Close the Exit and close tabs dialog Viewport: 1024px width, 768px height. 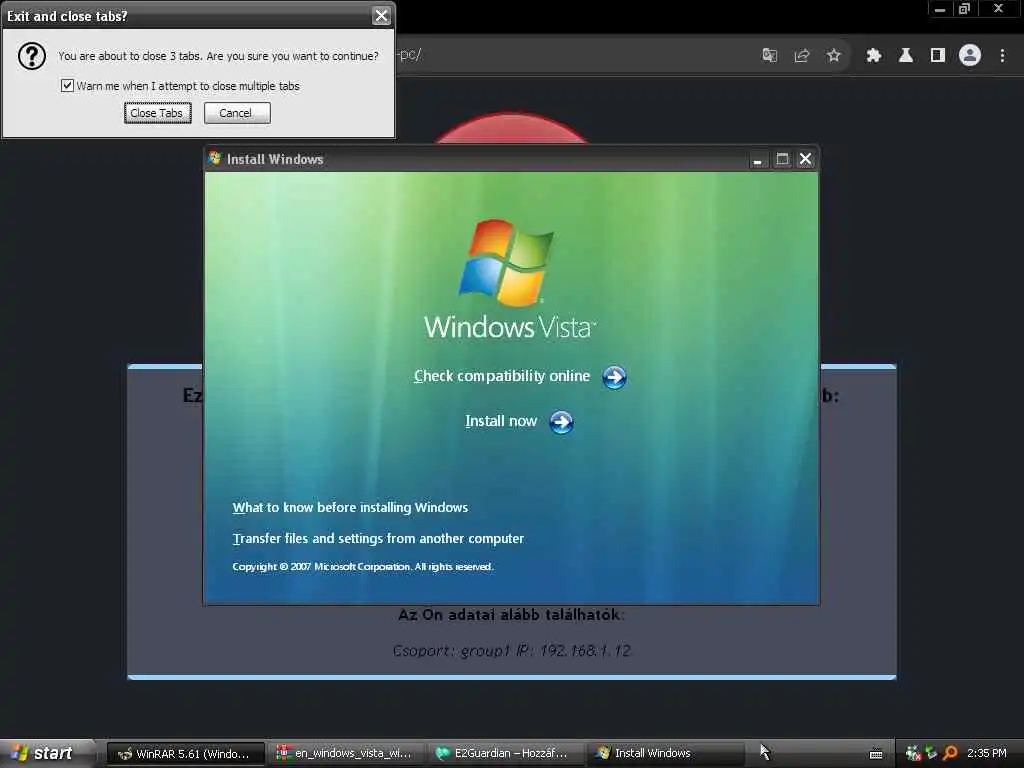tap(381, 16)
